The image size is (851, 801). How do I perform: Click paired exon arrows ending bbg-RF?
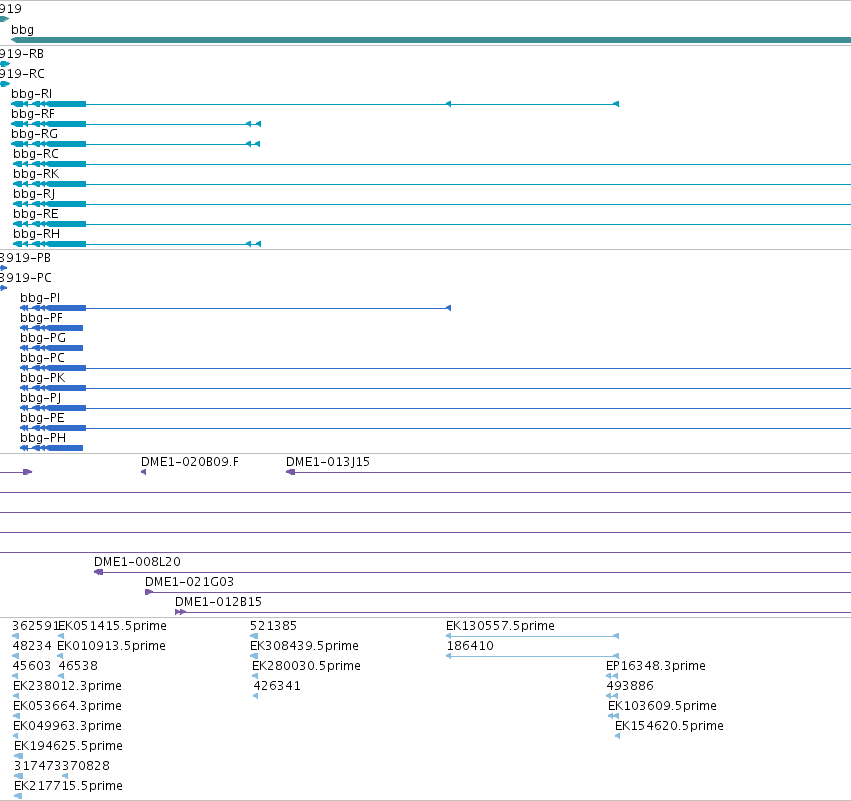253,124
